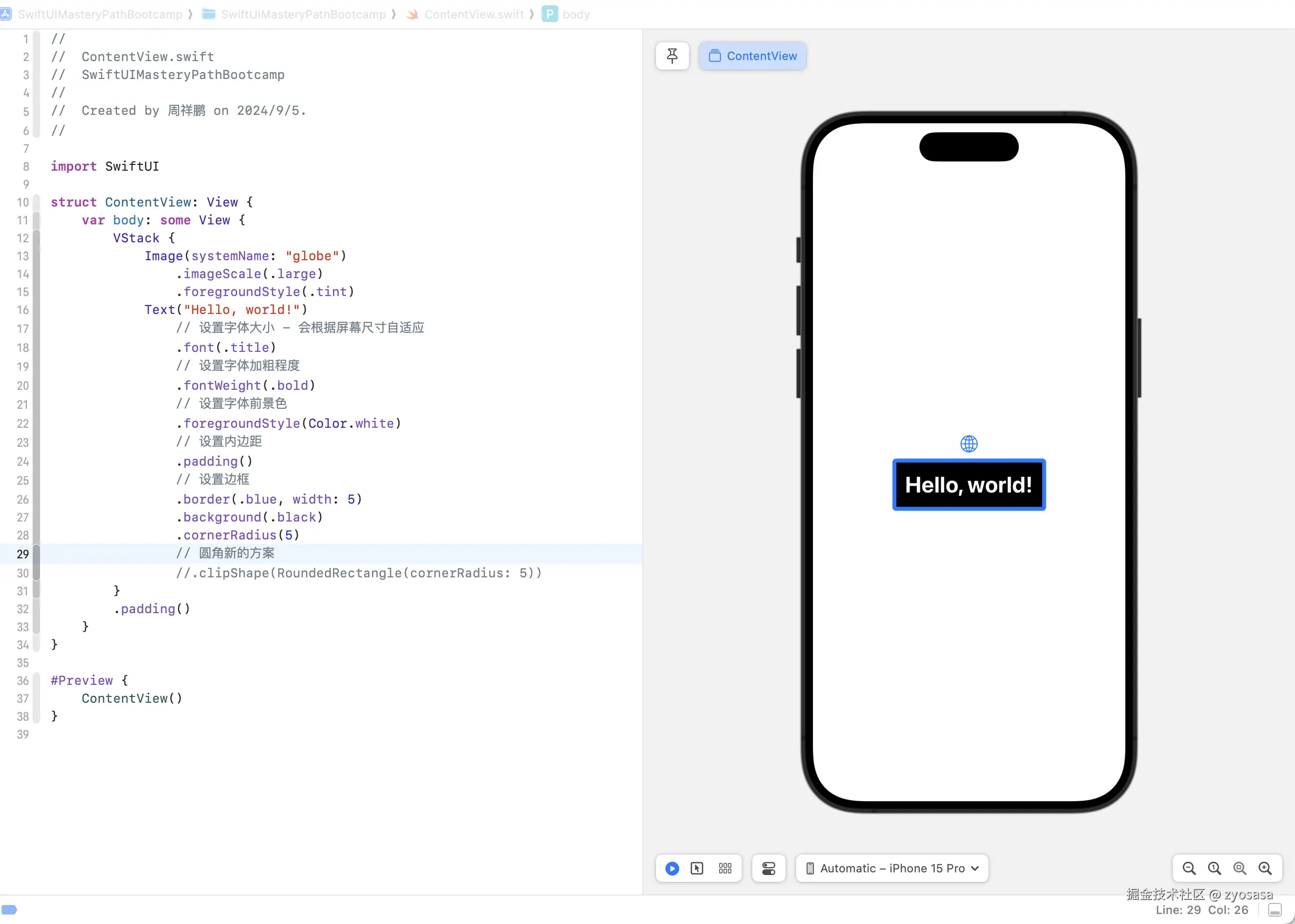Screen dimensions: 1295x924
Task: Open the Automatic – iPhone 15 Pro device dropdown
Action: click(x=891, y=868)
